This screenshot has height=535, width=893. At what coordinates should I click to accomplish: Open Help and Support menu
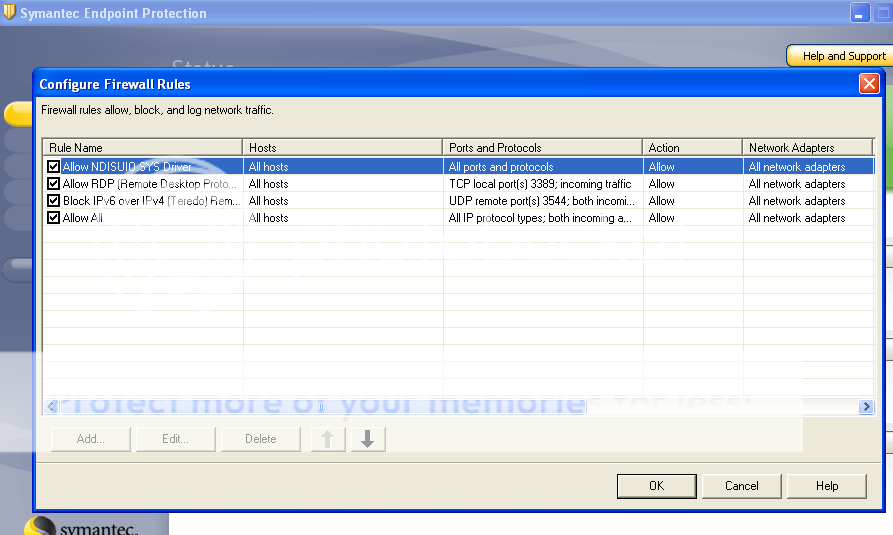(x=842, y=56)
